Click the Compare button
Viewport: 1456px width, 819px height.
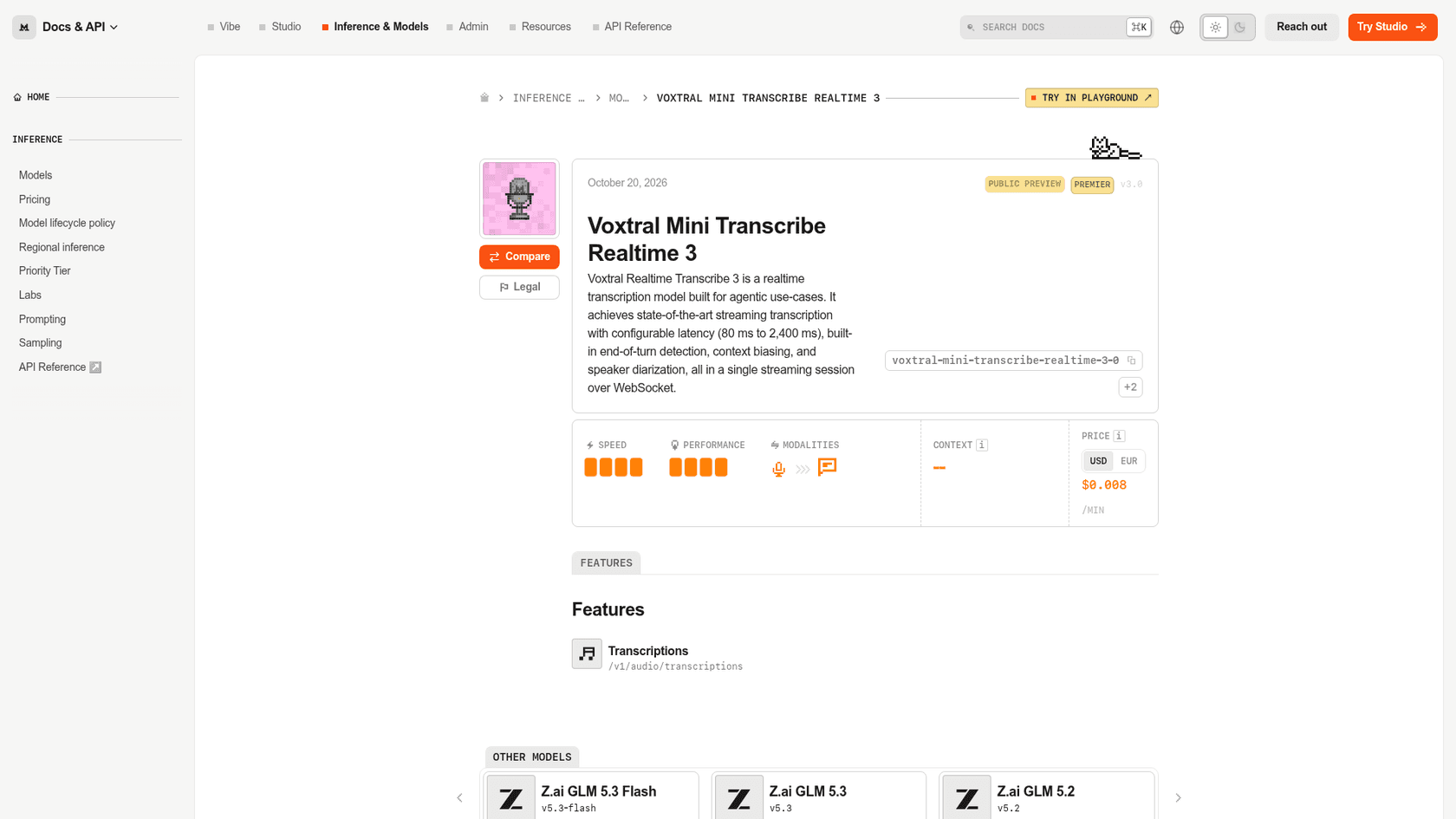(519, 257)
